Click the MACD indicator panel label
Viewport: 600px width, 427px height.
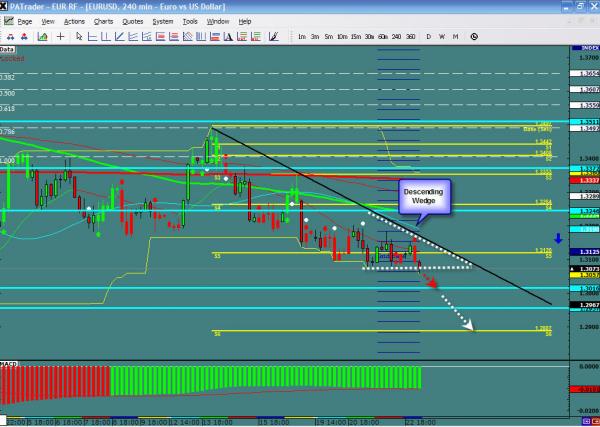[x=8, y=362]
